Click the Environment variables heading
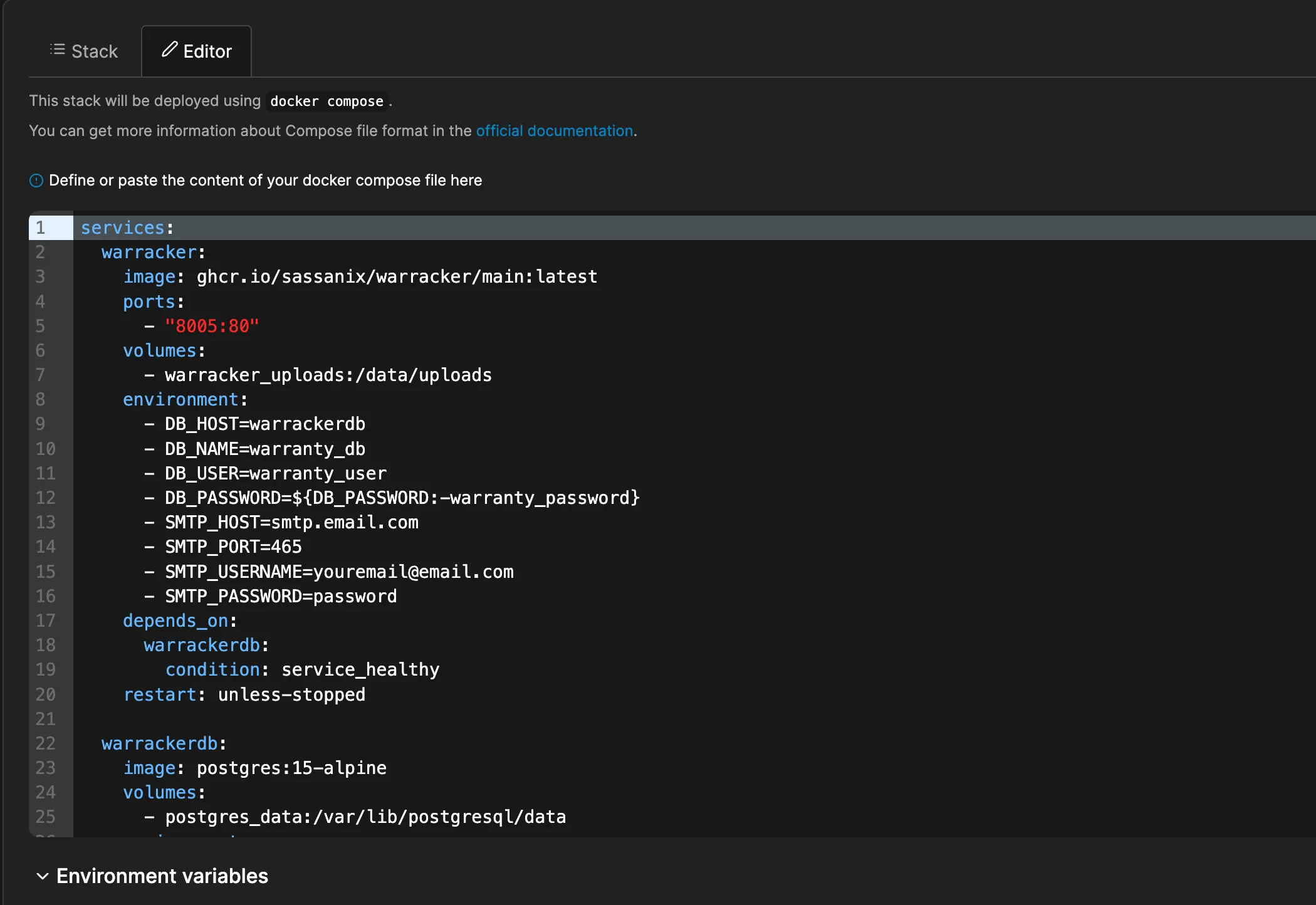 tap(162, 876)
